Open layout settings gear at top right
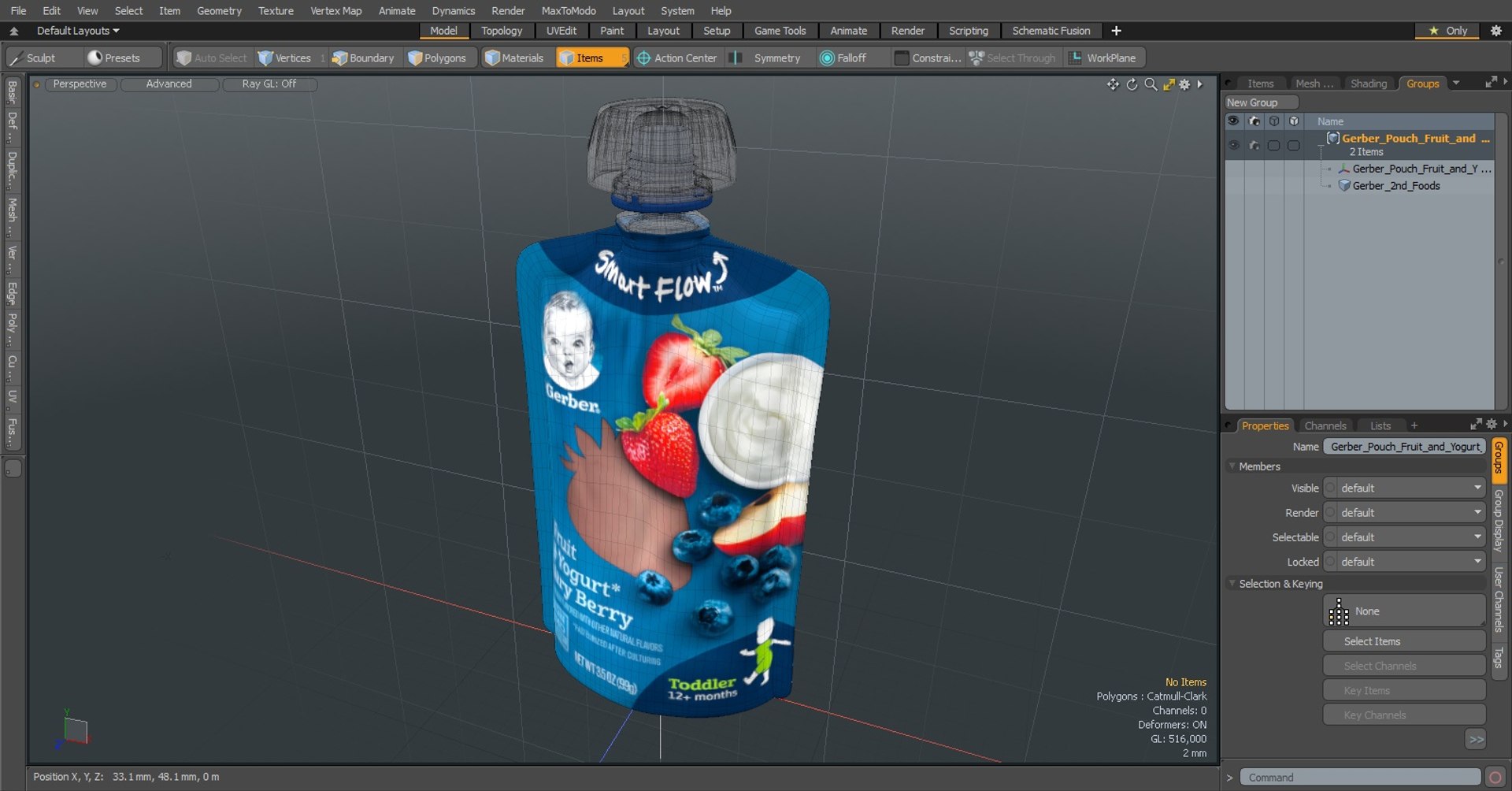This screenshot has height=791, width=1512. (x=1496, y=31)
